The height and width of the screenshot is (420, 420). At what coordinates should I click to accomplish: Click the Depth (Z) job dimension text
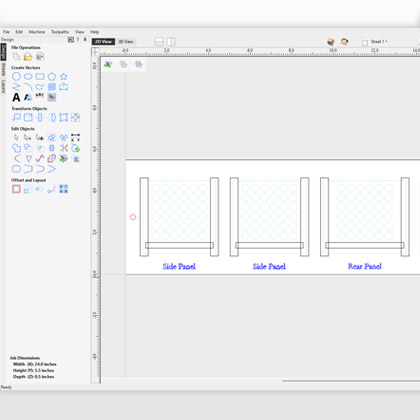coord(34,377)
